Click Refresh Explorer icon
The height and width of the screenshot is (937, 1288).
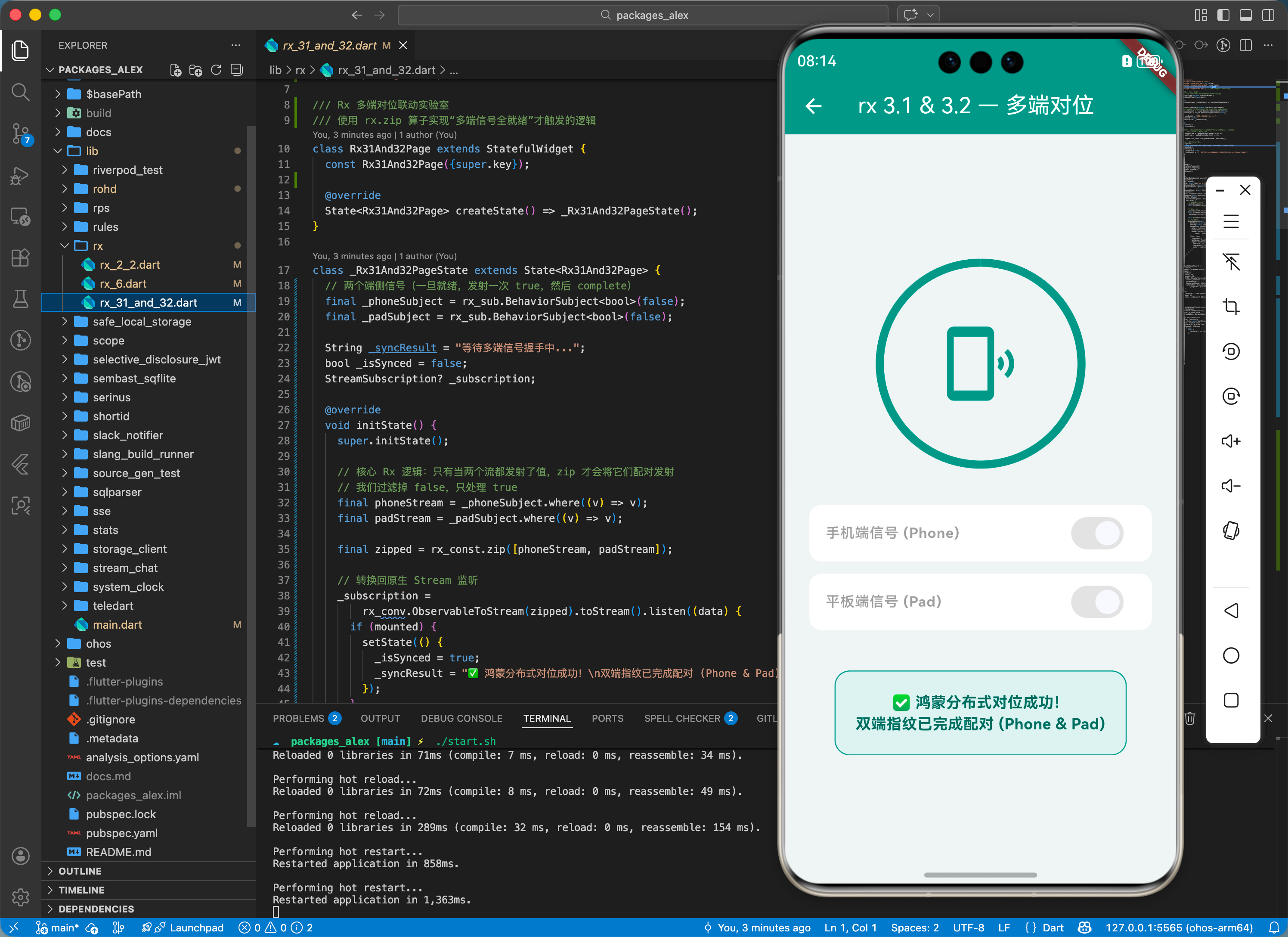pos(216,70)
